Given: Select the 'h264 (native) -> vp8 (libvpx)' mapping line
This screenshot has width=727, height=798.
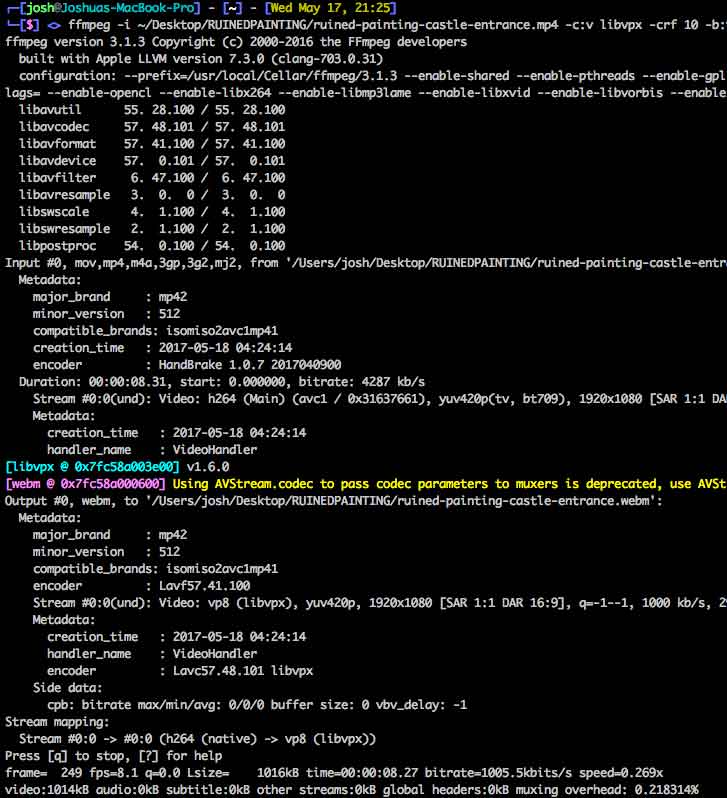Looking at the screenshot, I should [x=197, y=739].
